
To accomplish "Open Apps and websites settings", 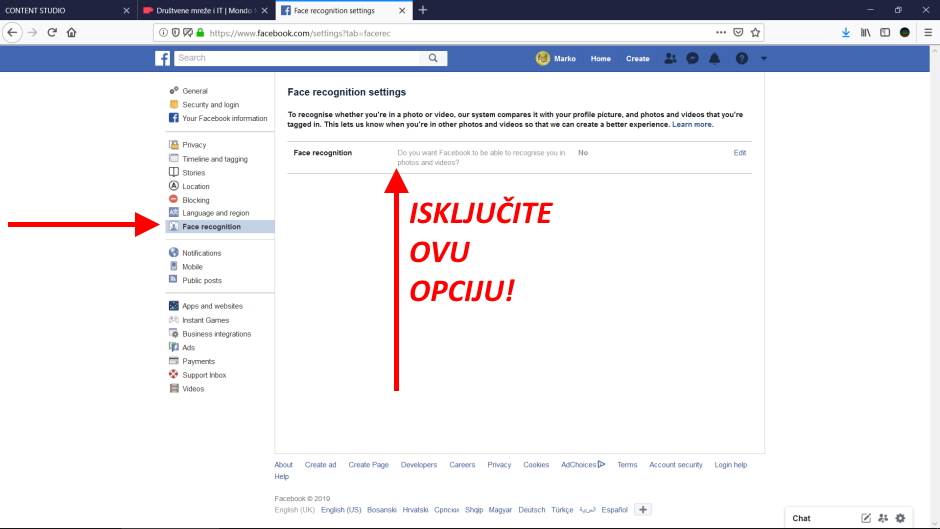I will [212, 306].
